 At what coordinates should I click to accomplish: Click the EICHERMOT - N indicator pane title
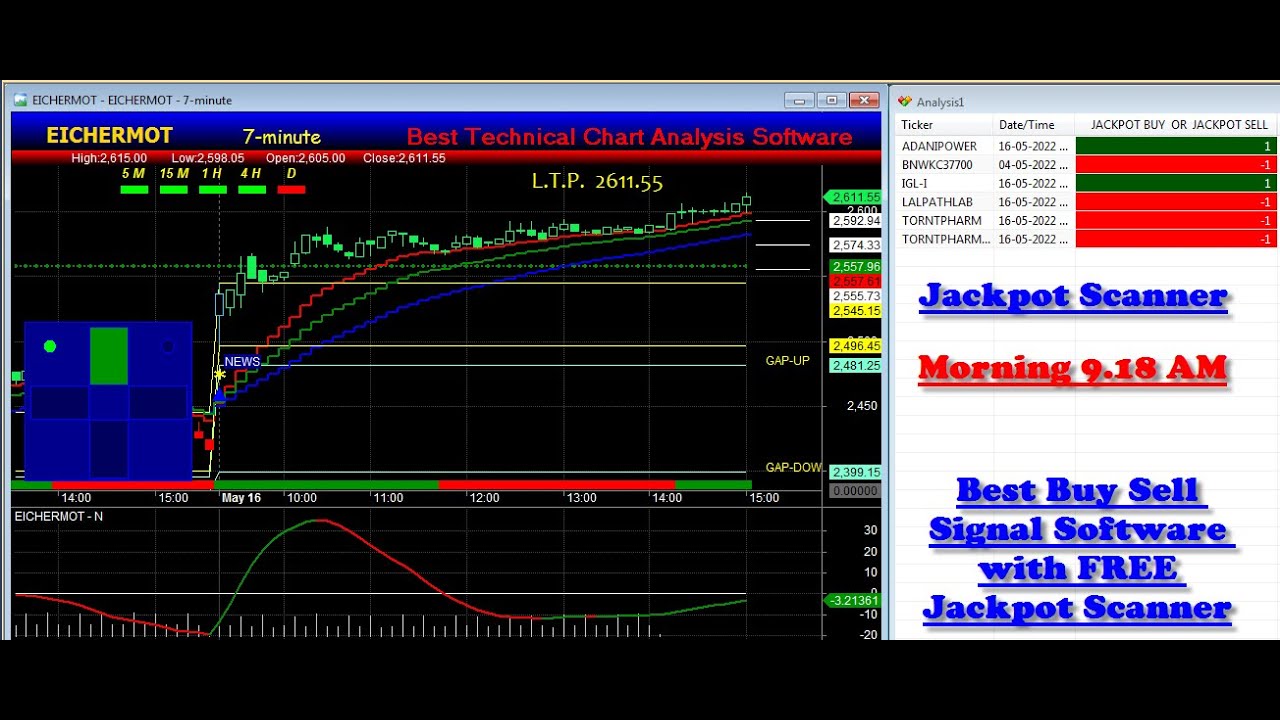(58, 516)
